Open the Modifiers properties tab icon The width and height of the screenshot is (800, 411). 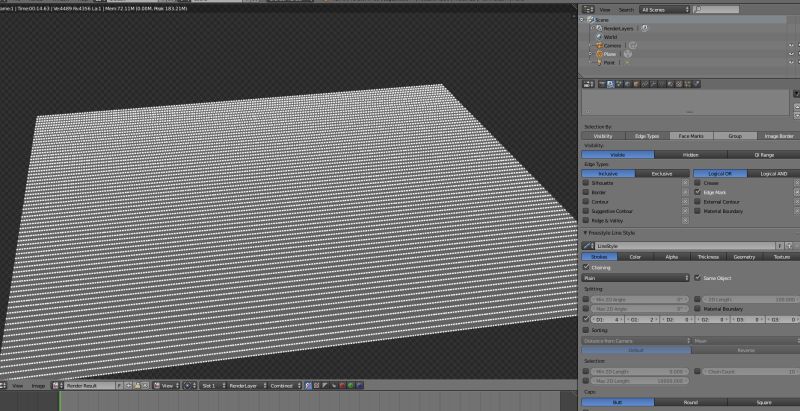tap(654, 84)
